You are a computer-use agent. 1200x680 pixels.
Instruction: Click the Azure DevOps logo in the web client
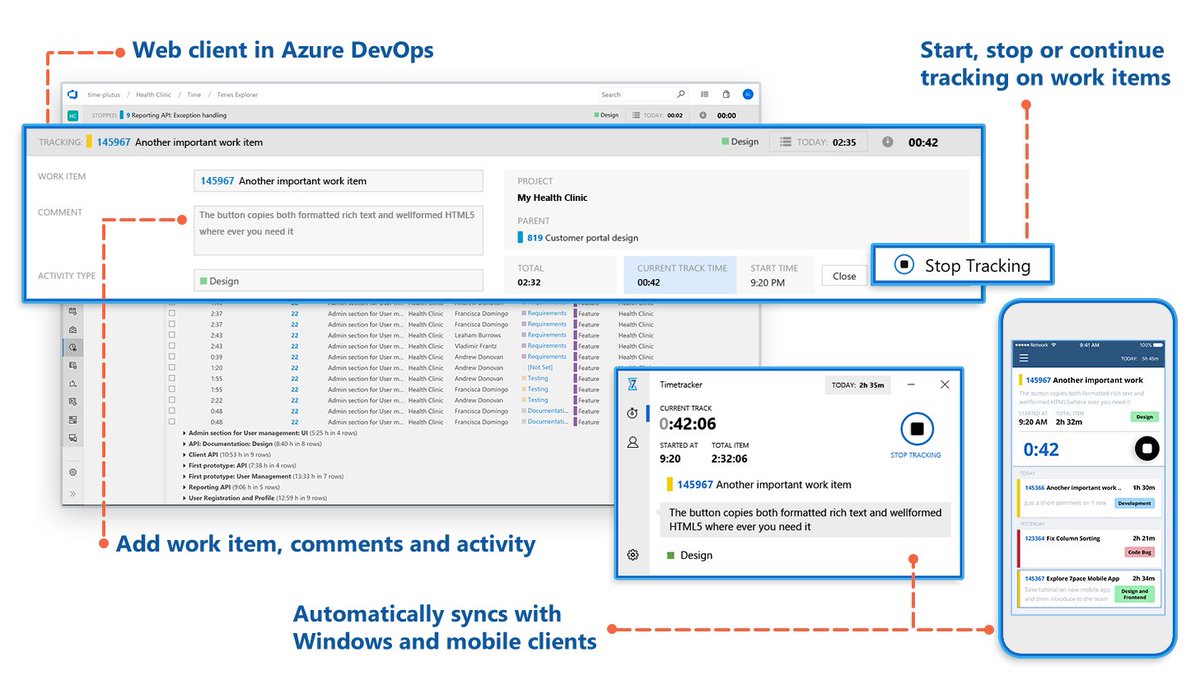(x=73, y=94)
